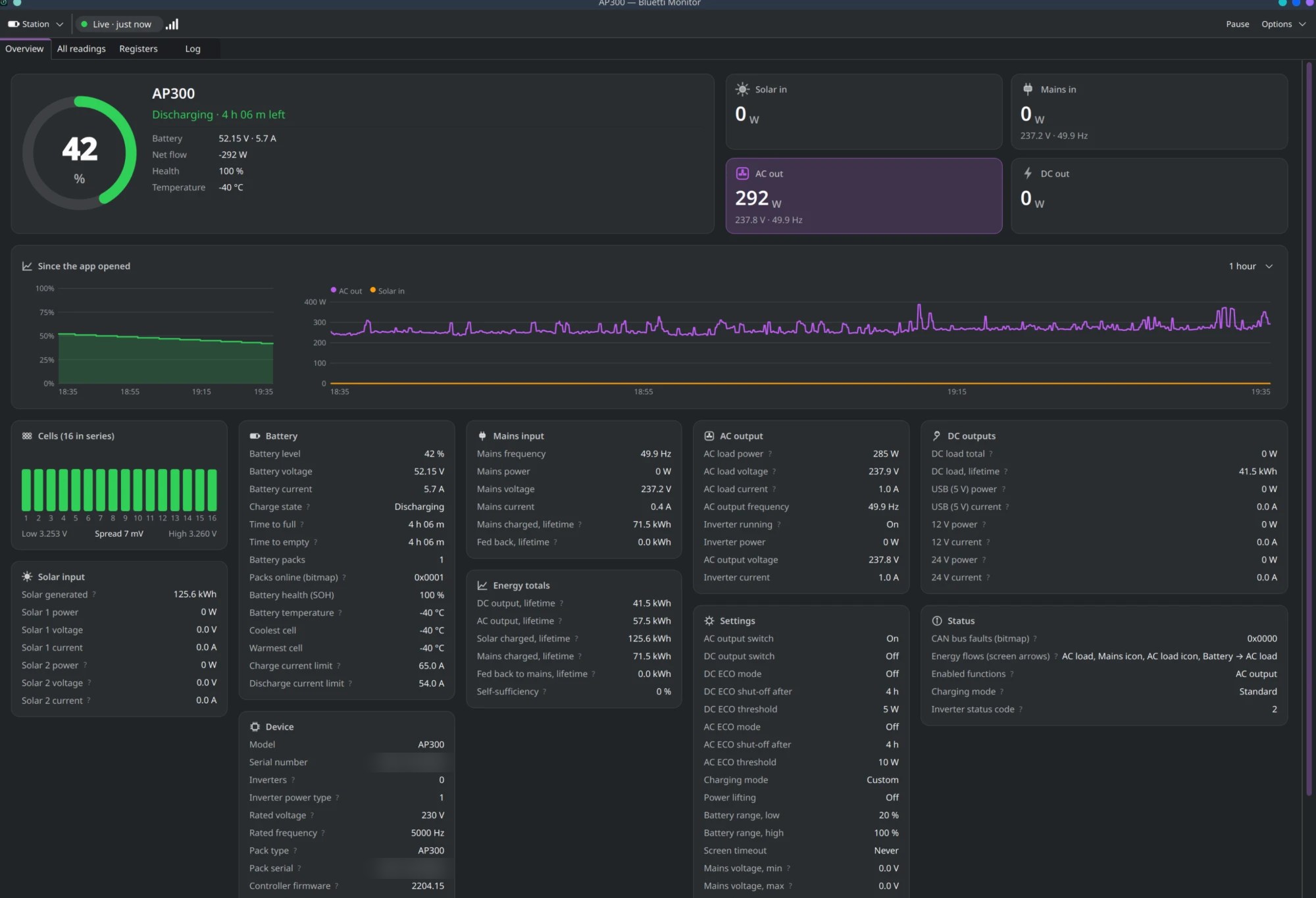Click the help mark beside Self-sufficiency
The image size is (1316, 898).
point(545,692)
